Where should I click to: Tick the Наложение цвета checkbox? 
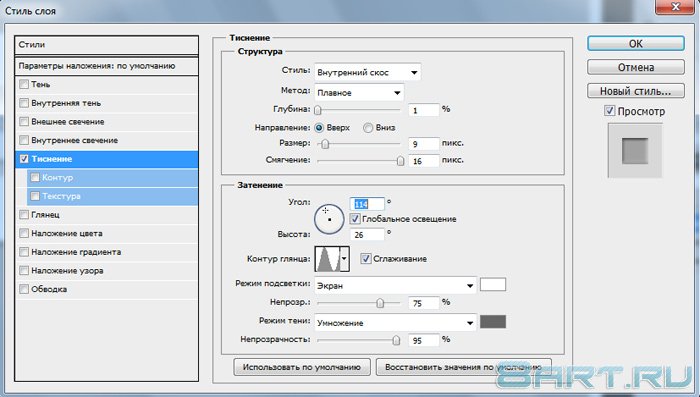click(24, 233)
